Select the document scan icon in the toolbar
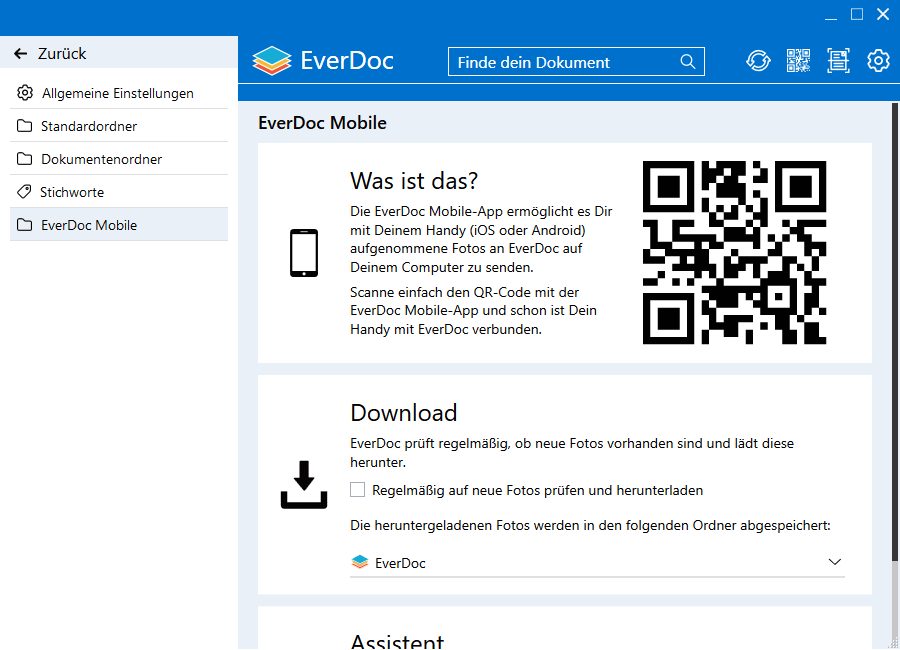Image resolution: width=900 pixels, height=650 pixels. [838, 60]
